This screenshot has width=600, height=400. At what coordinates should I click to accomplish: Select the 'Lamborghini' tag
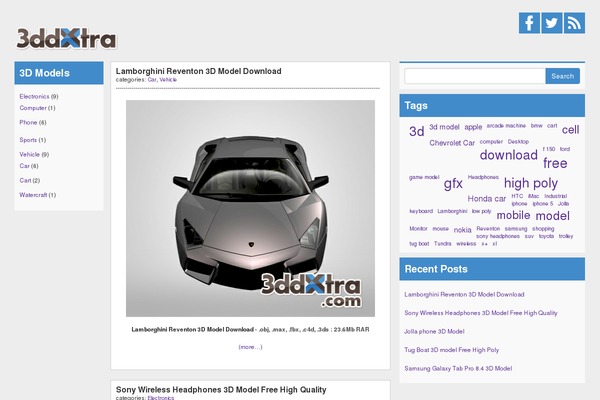[x=452, y=211]
